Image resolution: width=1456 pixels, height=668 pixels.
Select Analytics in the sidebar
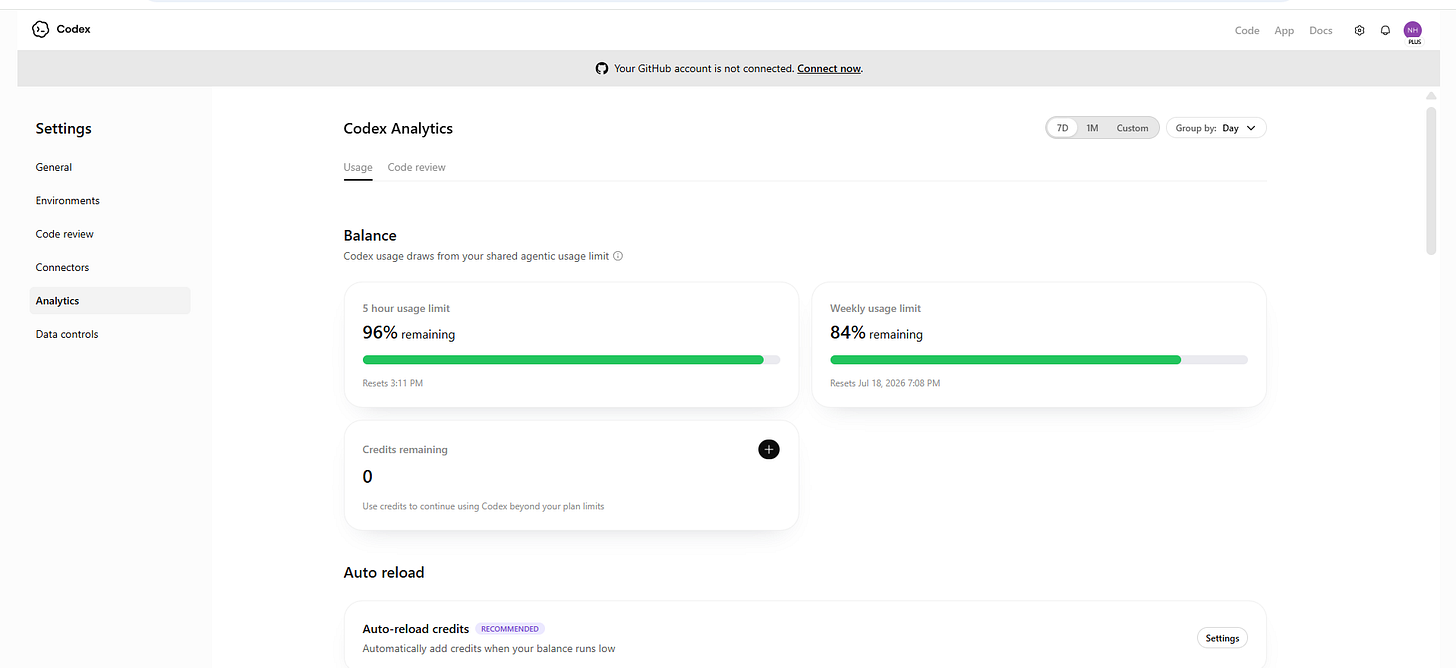[110, 300]
